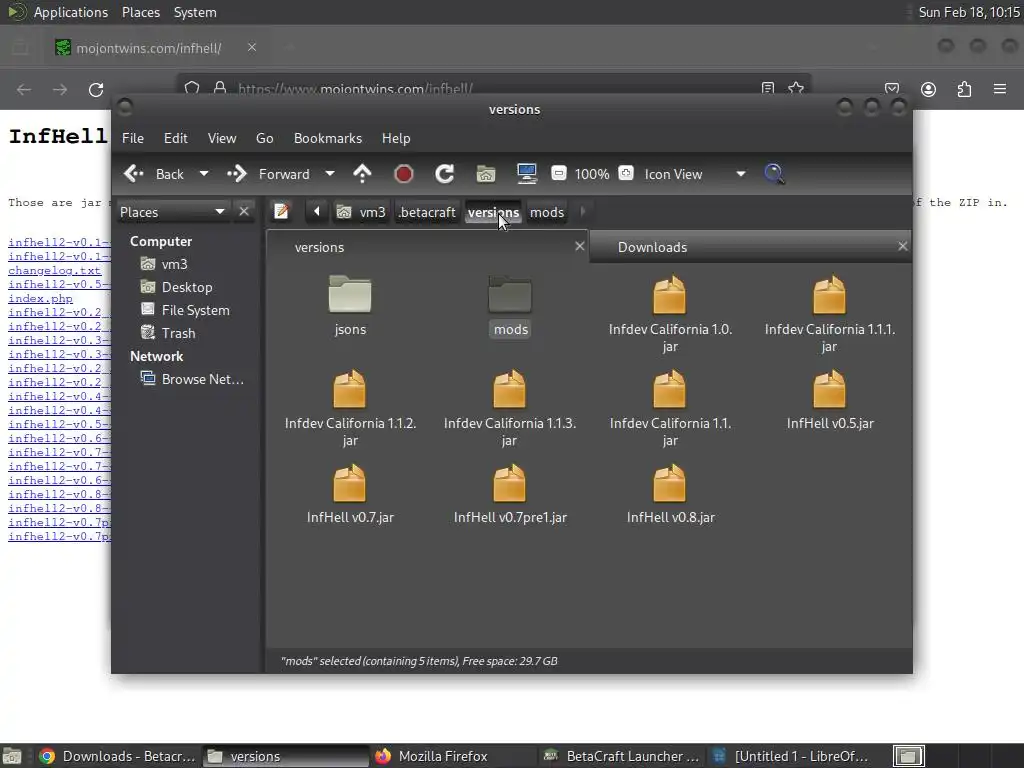Open Forward history dropdown arrow

point(330,174)
